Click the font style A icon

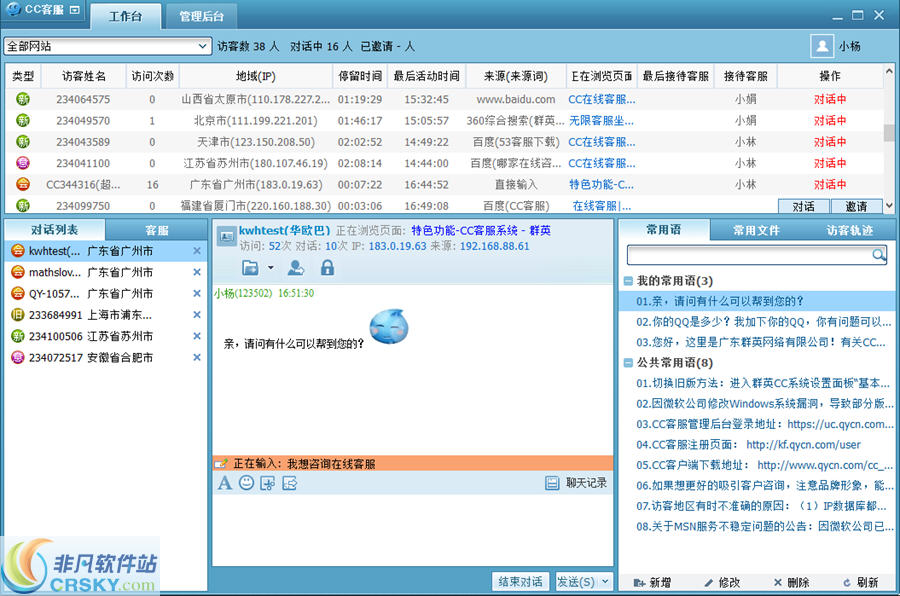(x=224, y=483)
